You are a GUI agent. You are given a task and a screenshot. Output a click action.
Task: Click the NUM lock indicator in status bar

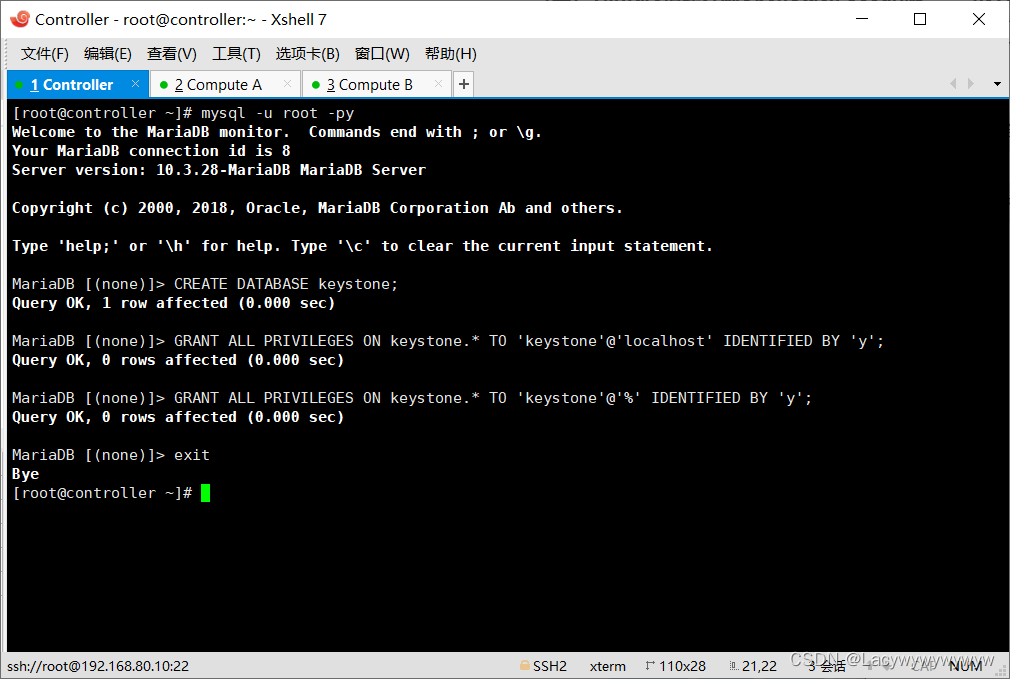(964, 665)
